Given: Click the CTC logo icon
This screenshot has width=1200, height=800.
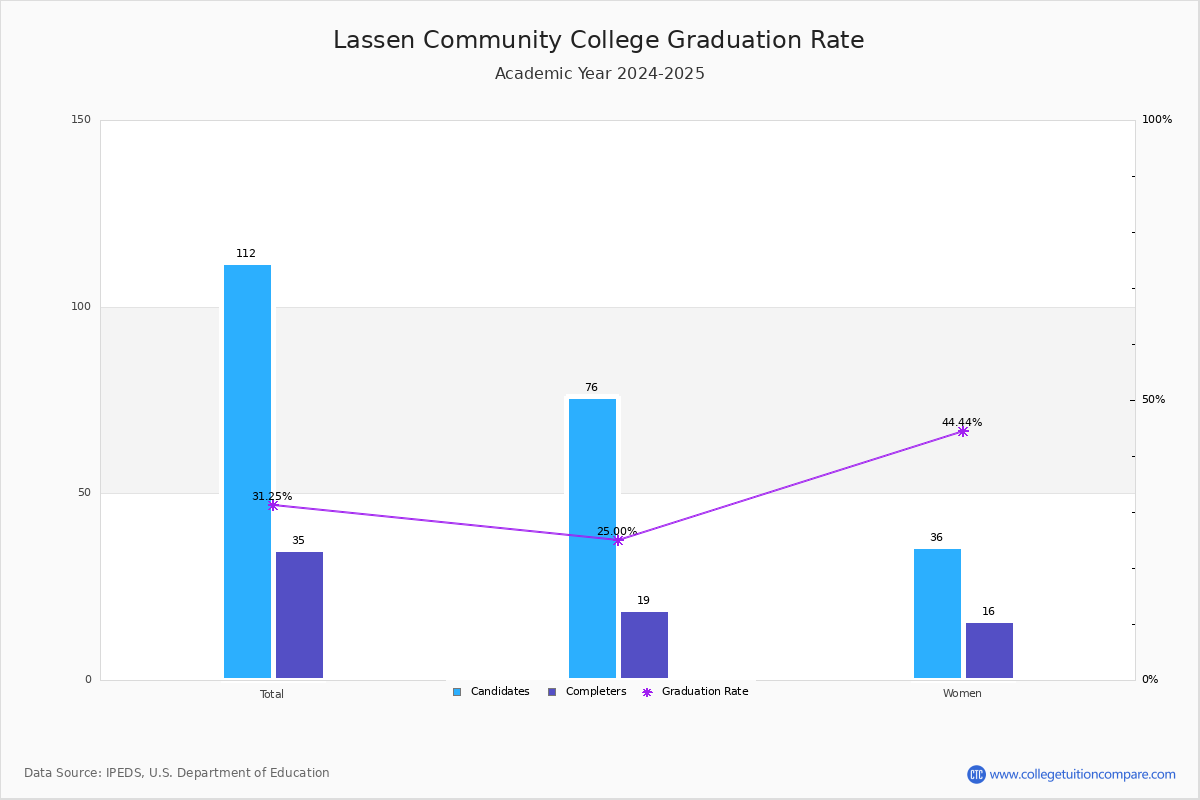Looking at the screenshot, I should [x=976, y=774].
